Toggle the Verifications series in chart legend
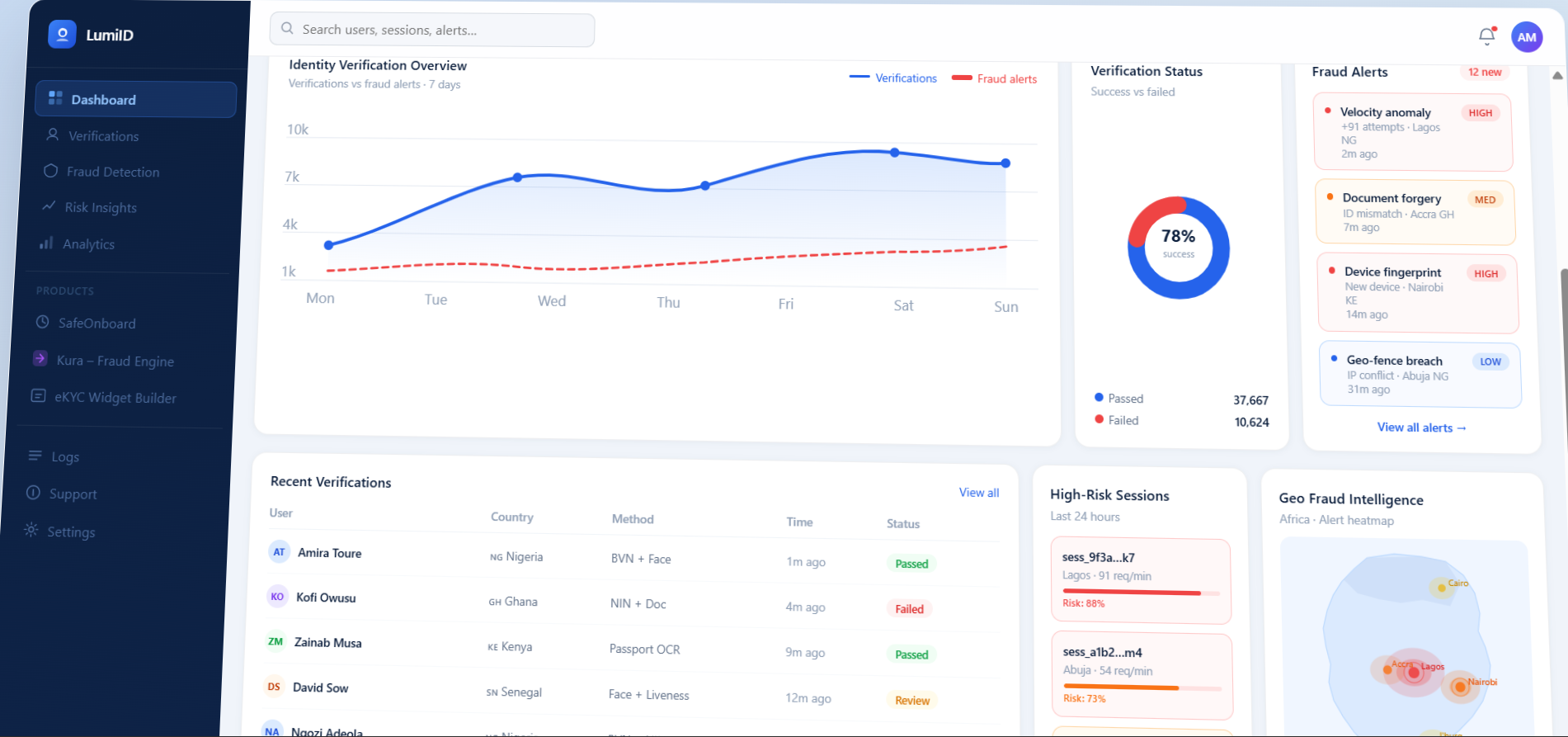 [x=893, y=78]
